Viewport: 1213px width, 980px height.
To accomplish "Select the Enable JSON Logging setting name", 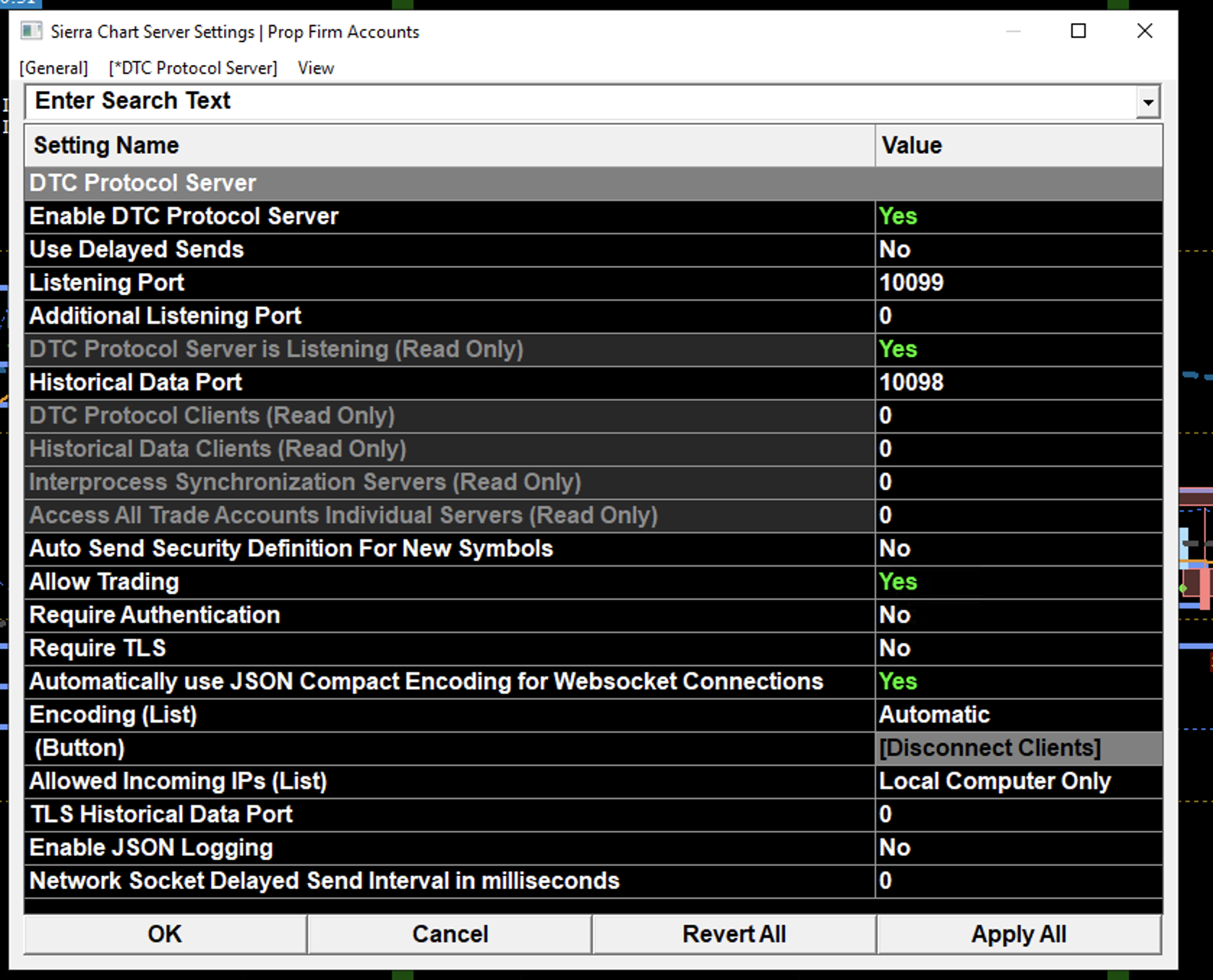I will pos(151,848).
